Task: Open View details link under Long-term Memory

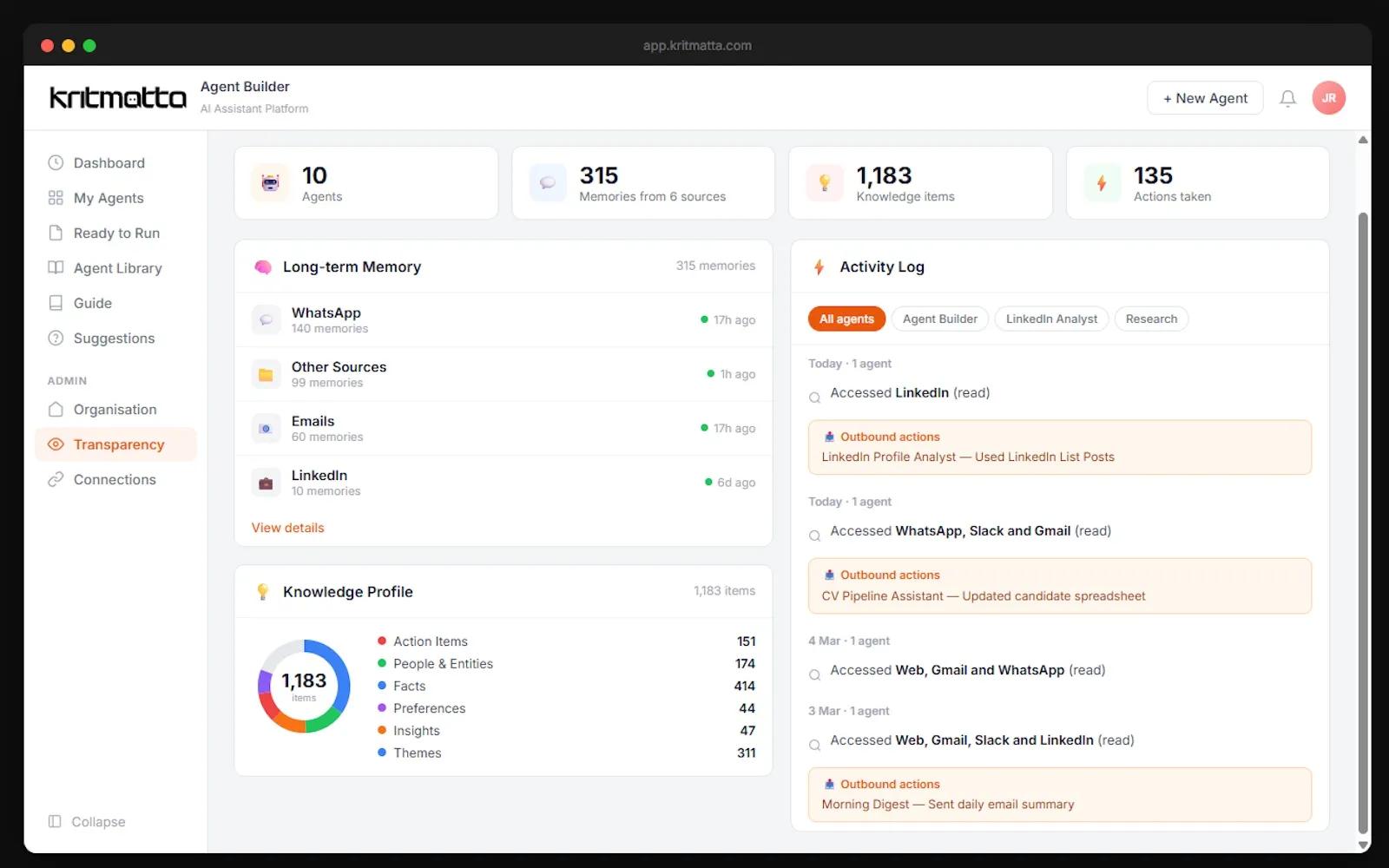Action: coord(287,528)
